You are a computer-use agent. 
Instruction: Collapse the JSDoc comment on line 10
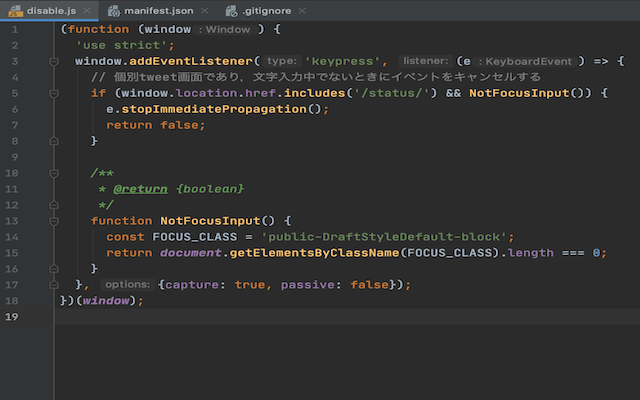click(54, 173)
